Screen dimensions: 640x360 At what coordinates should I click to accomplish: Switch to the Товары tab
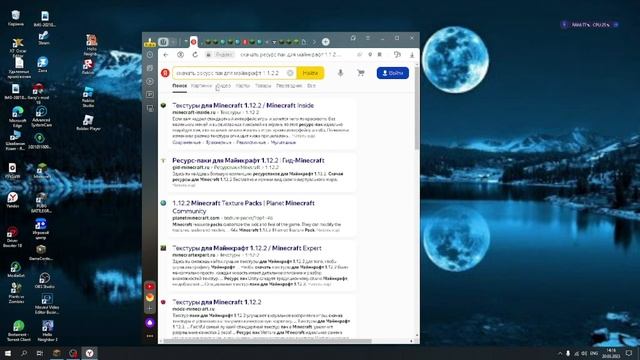[263, 86]
